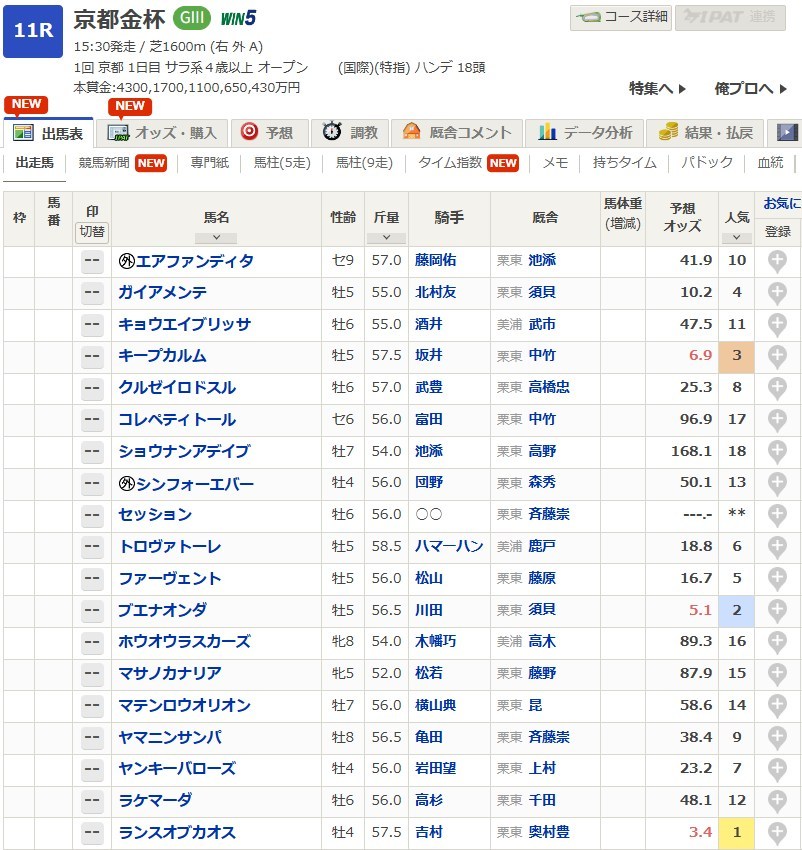Sort by 人気 using the column arrow
Viewport: 802px width, 850px height.
pos(736,237)
